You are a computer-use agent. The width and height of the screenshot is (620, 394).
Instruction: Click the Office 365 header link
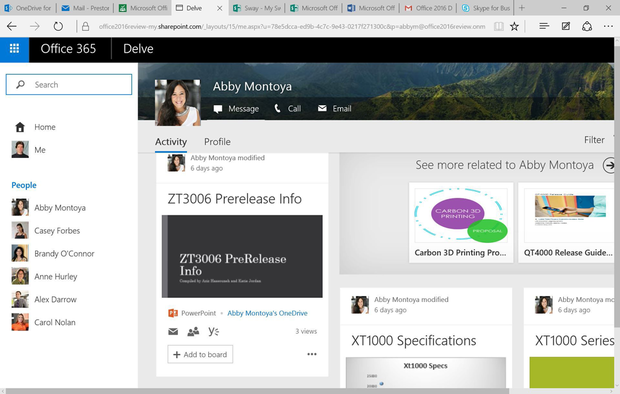click(x=68, y=49)
